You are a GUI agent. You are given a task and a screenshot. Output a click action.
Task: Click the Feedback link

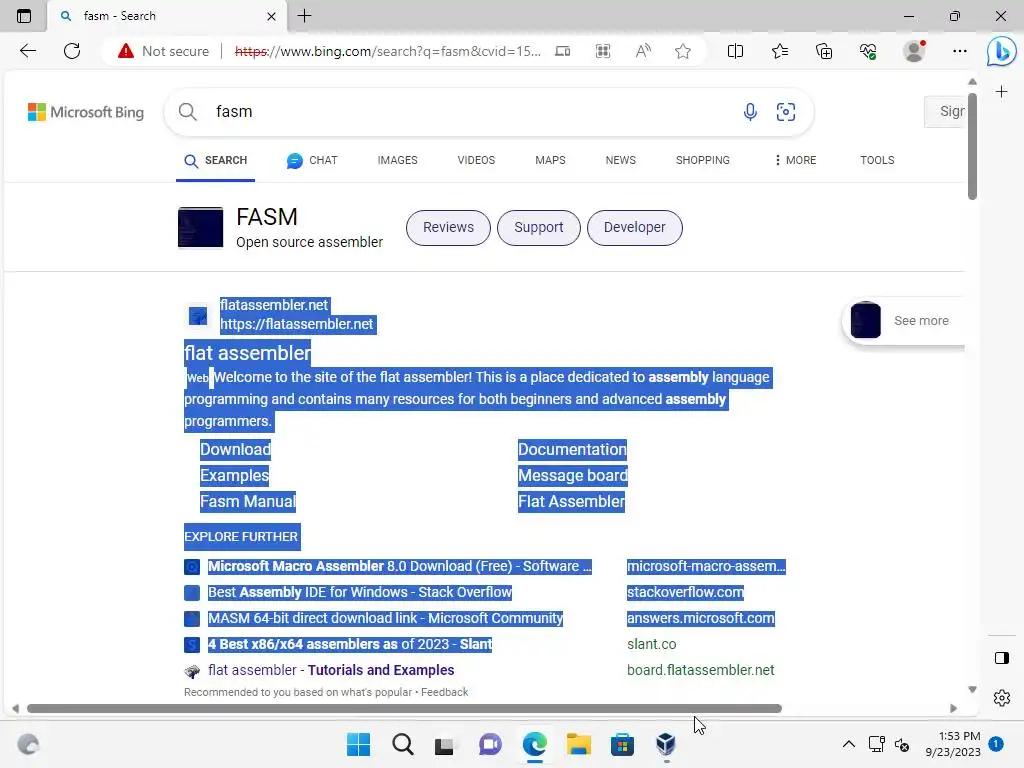(444, 692)
